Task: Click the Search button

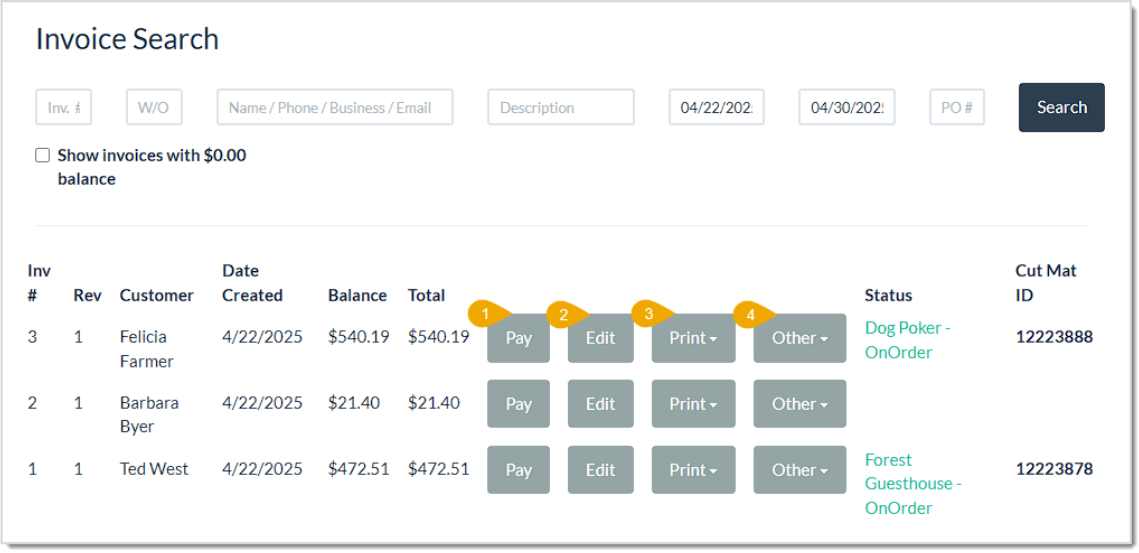Action: click(x=1061, y=108)
